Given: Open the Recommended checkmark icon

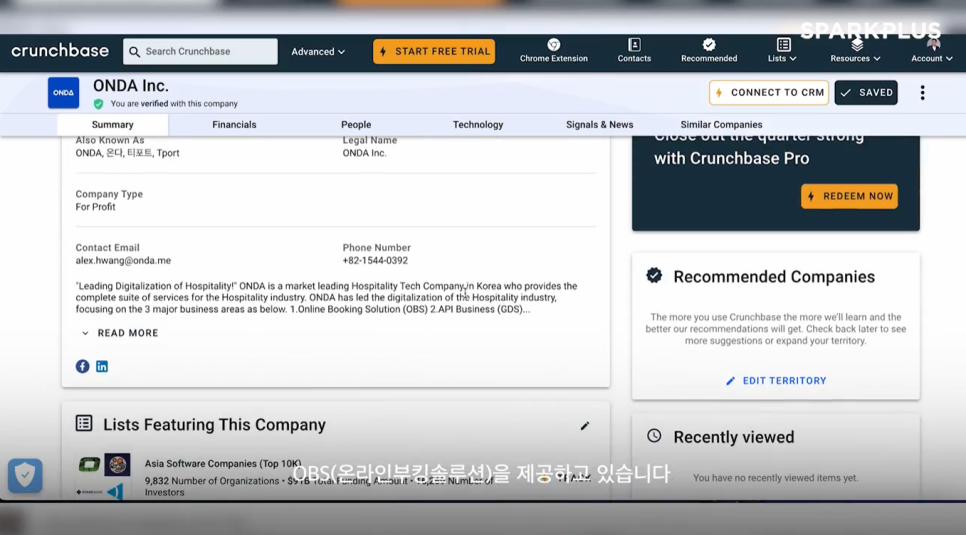Looking at the screenshot, I should 708,44.
